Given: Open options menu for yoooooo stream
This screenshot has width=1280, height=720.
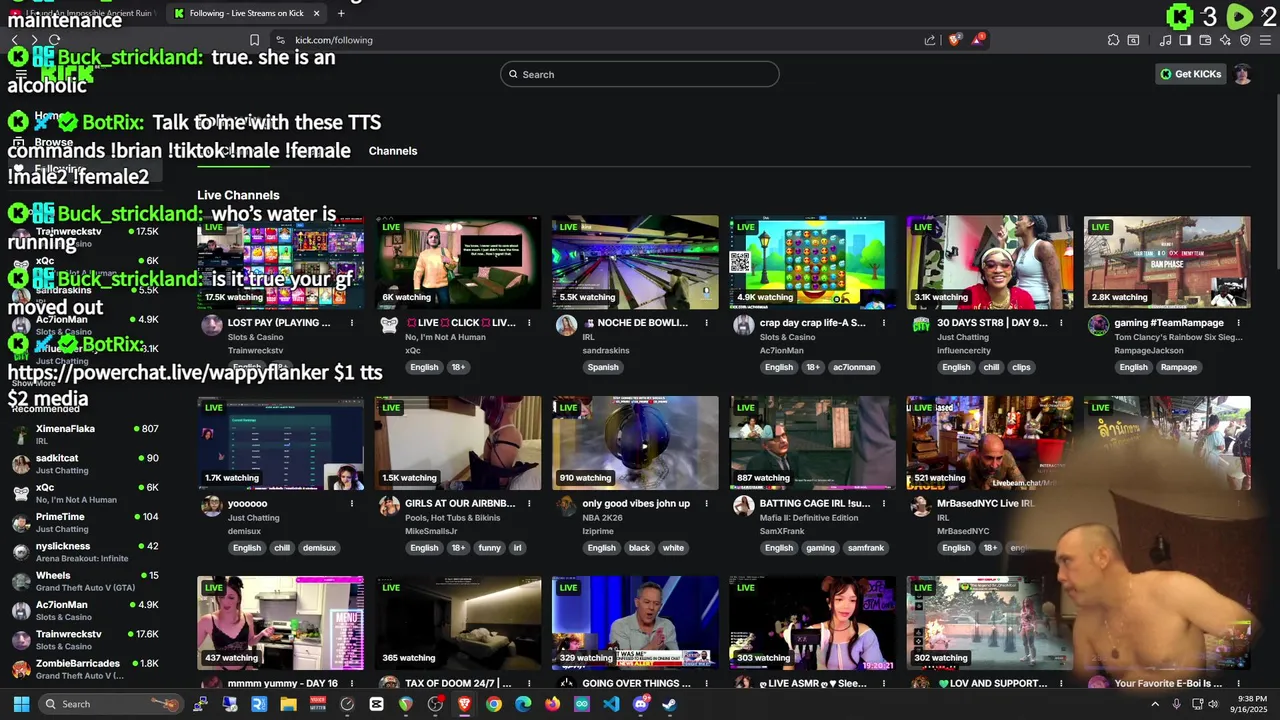Looking at the screenshot, I should (352, 504).
